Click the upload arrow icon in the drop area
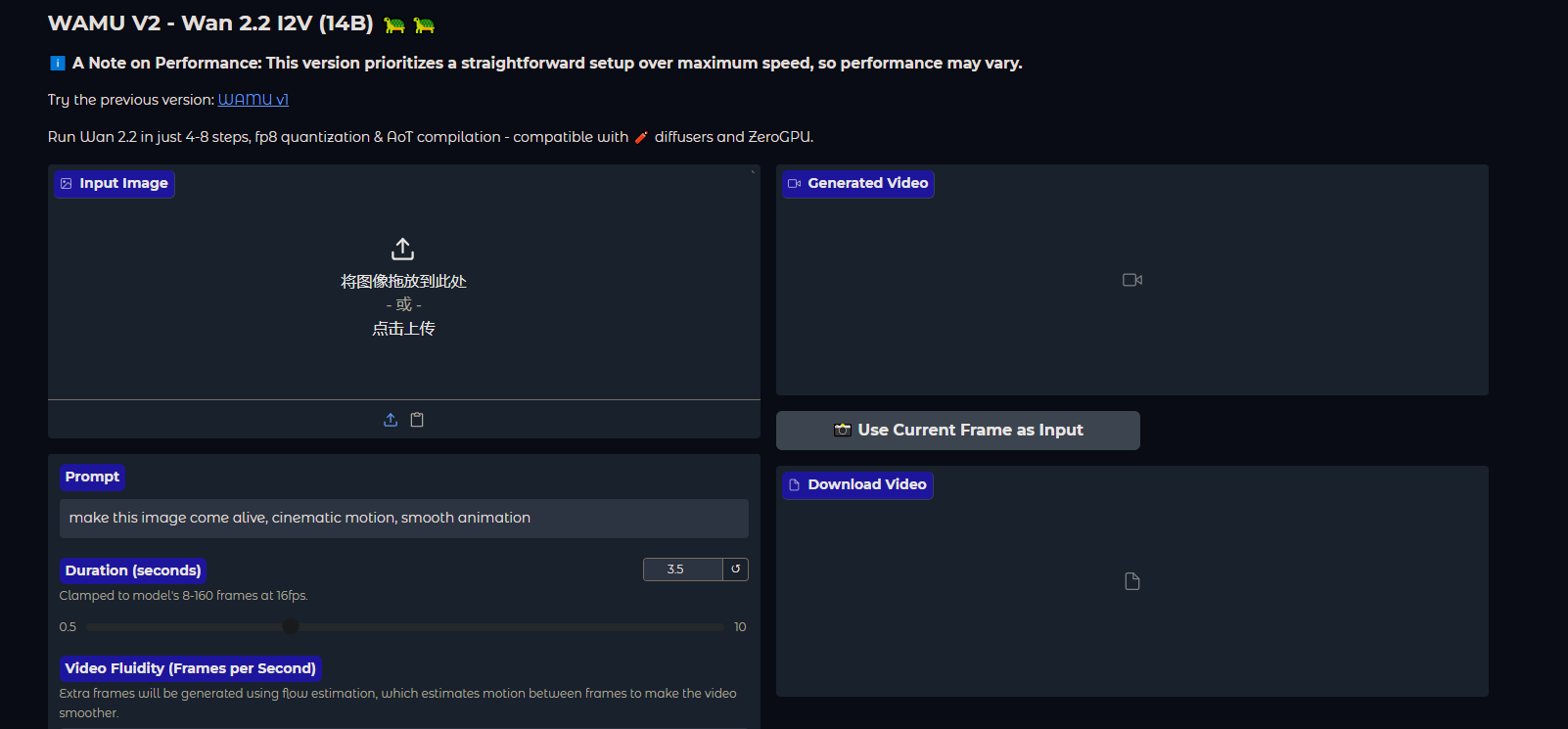The image size is (1568, 729). [402, 249]
